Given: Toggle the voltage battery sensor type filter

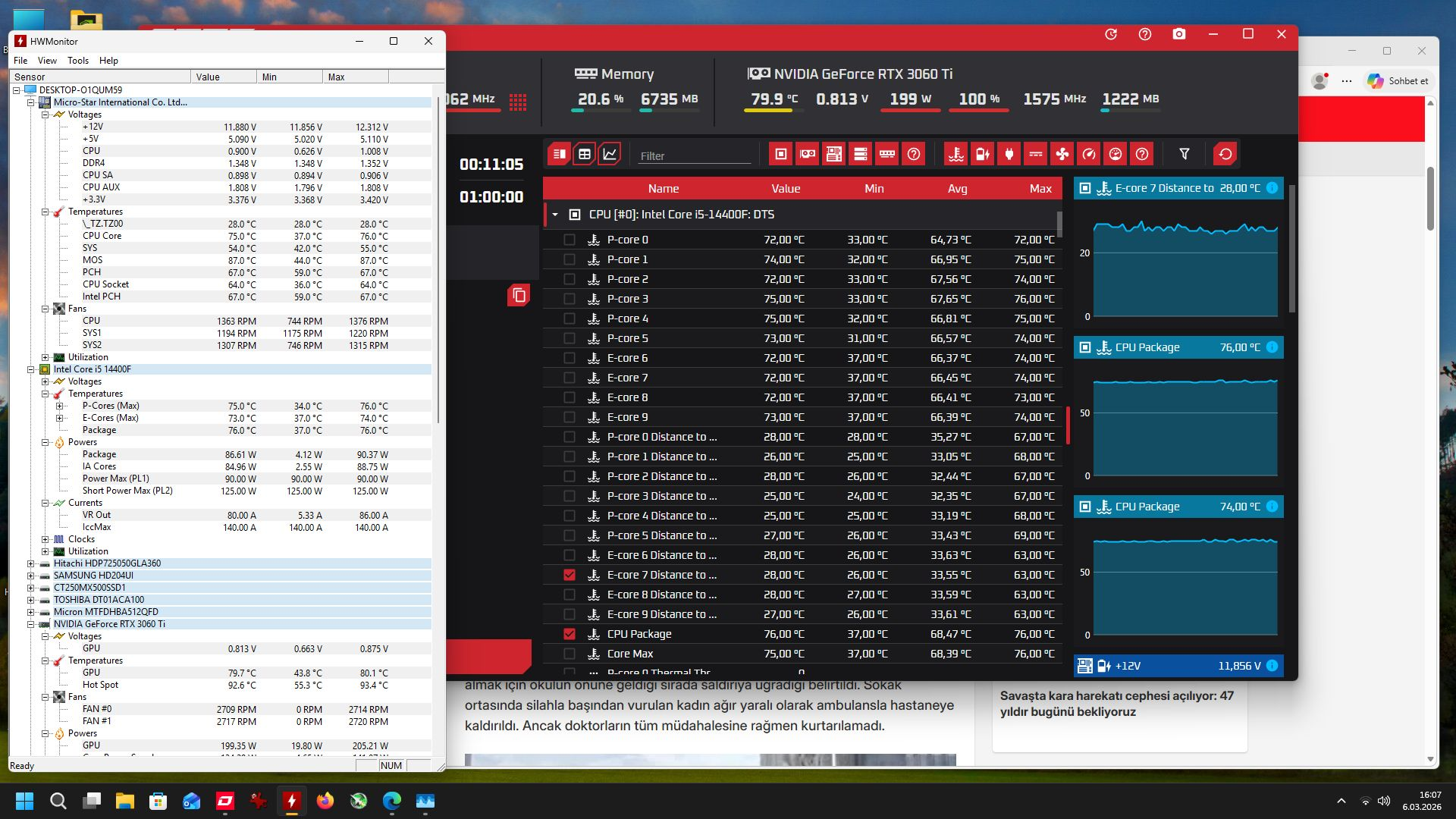Looking at the screenshot, I should coord(982,155).
